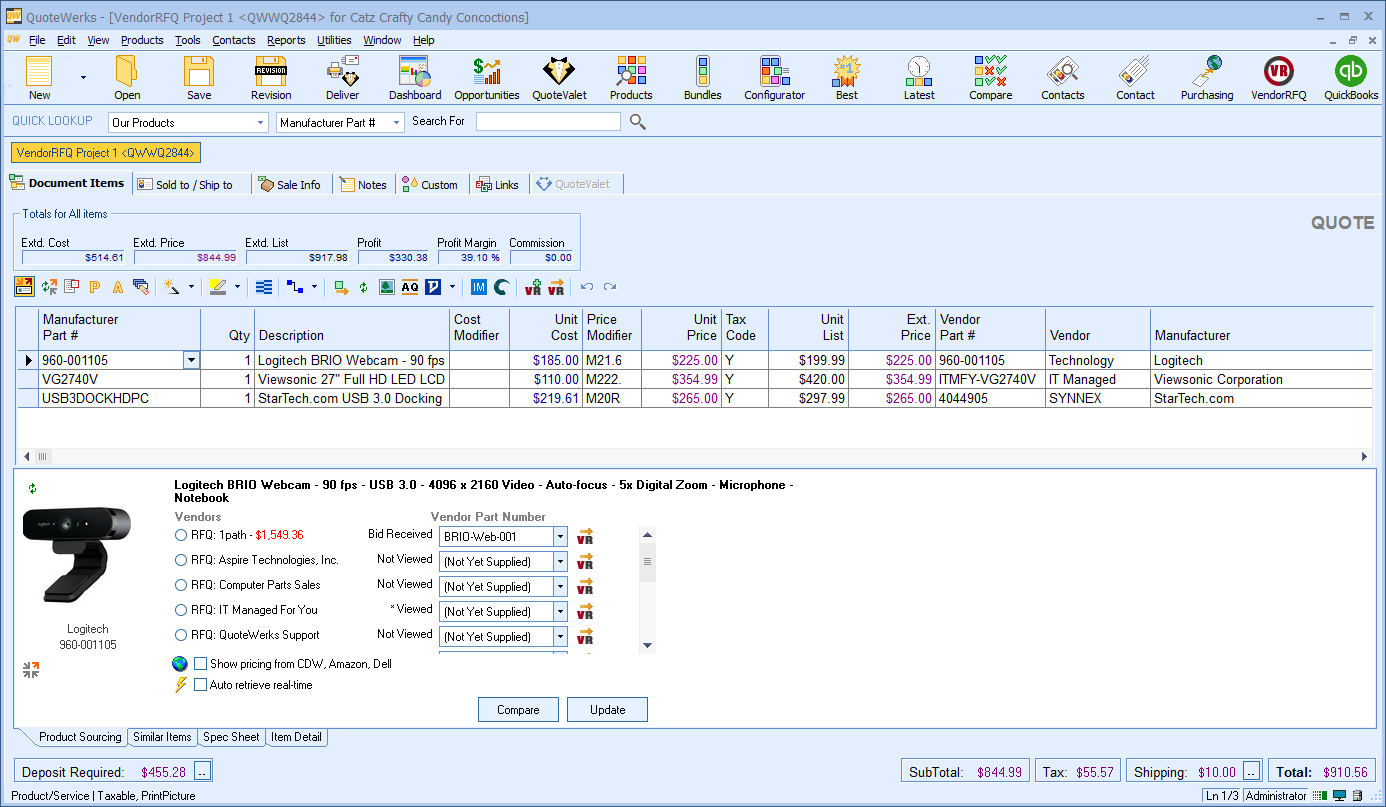Launch the Configurator tool
The image size is (1386, 807).
click(774, 77)
